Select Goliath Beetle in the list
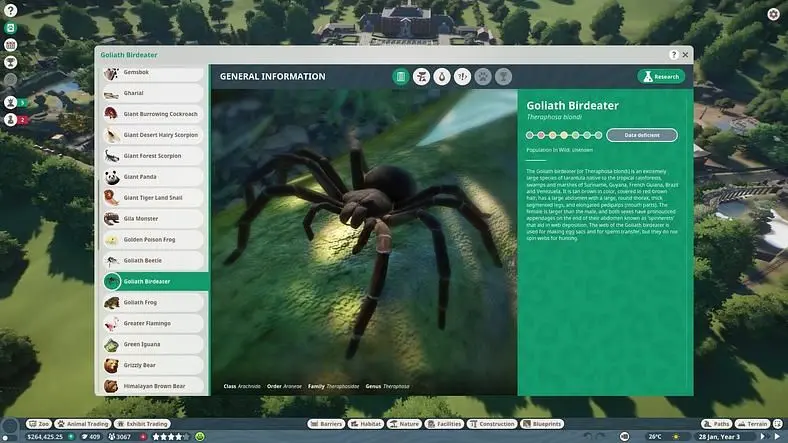Screen dimensions: 788x443 pos(153,261)
